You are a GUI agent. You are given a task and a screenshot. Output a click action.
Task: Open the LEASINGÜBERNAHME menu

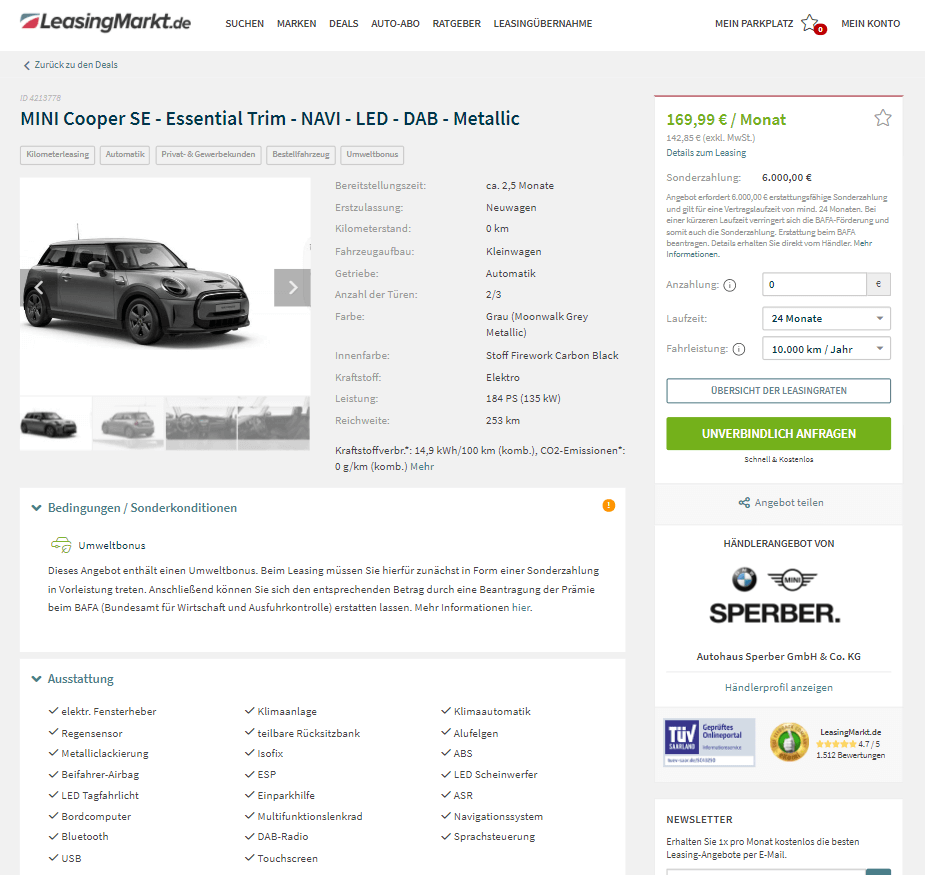[543, 24]
